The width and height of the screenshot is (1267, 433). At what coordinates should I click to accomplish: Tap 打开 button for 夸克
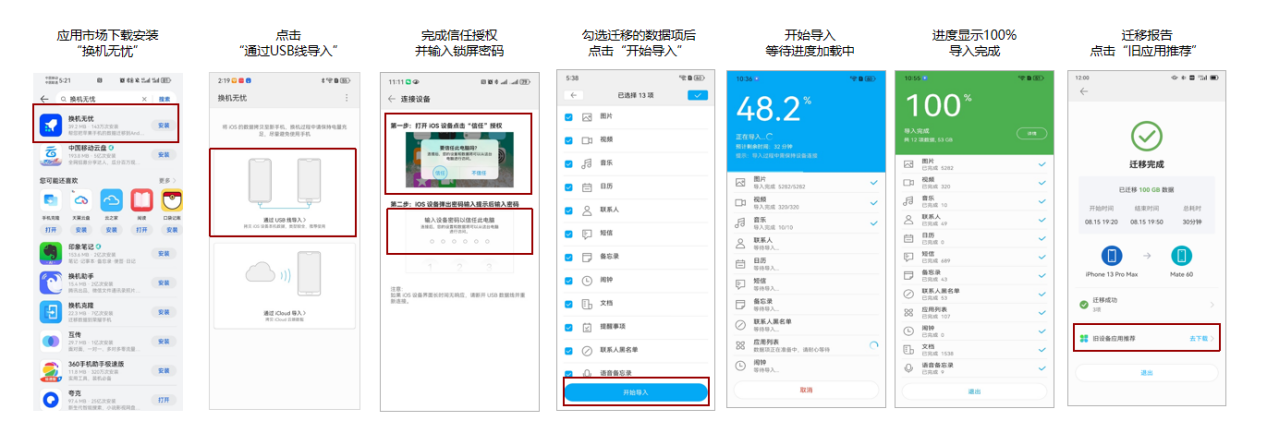coord(163,399)
